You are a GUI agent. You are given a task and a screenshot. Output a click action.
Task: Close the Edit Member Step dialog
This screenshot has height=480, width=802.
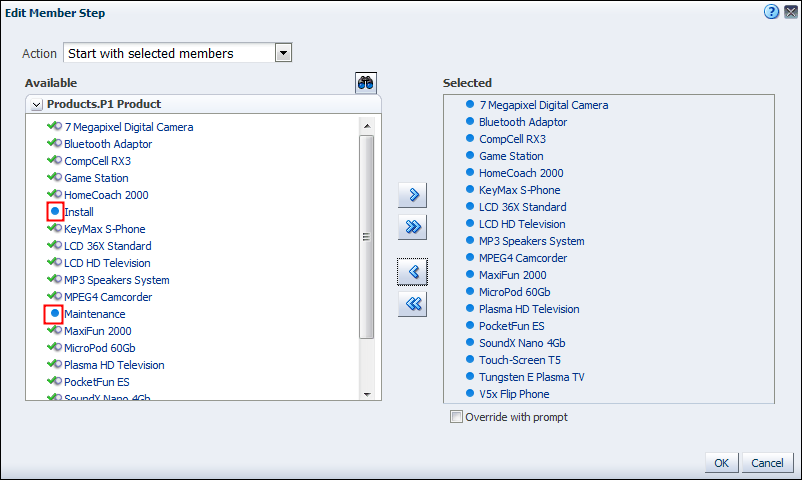(790, 12)
